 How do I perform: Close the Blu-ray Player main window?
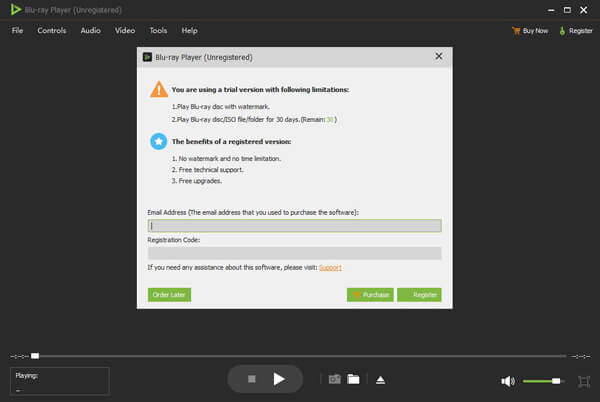584,10
